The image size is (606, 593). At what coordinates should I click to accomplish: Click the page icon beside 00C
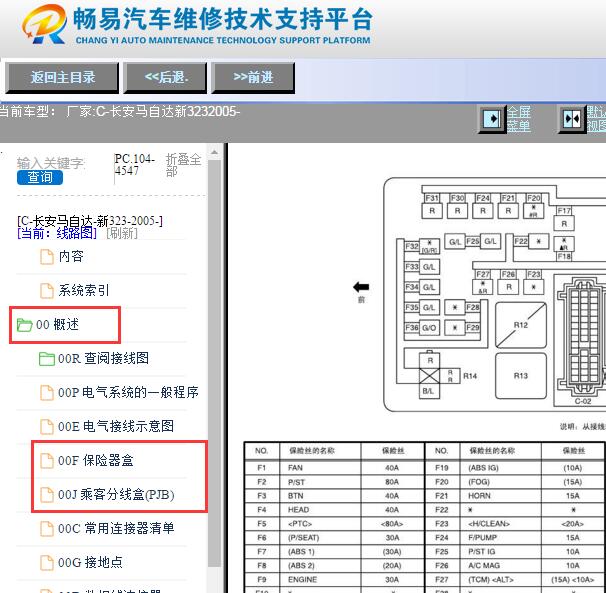click(x=47, y=529)
